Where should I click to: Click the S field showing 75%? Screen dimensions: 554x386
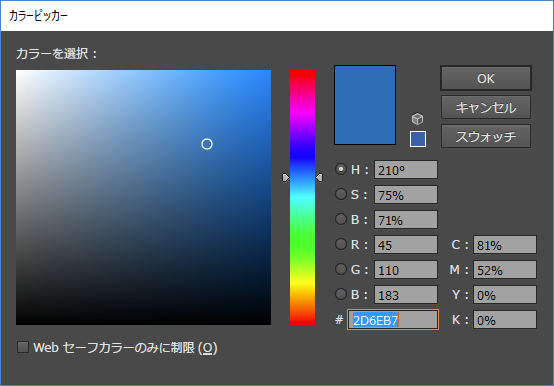click(406, 195)
